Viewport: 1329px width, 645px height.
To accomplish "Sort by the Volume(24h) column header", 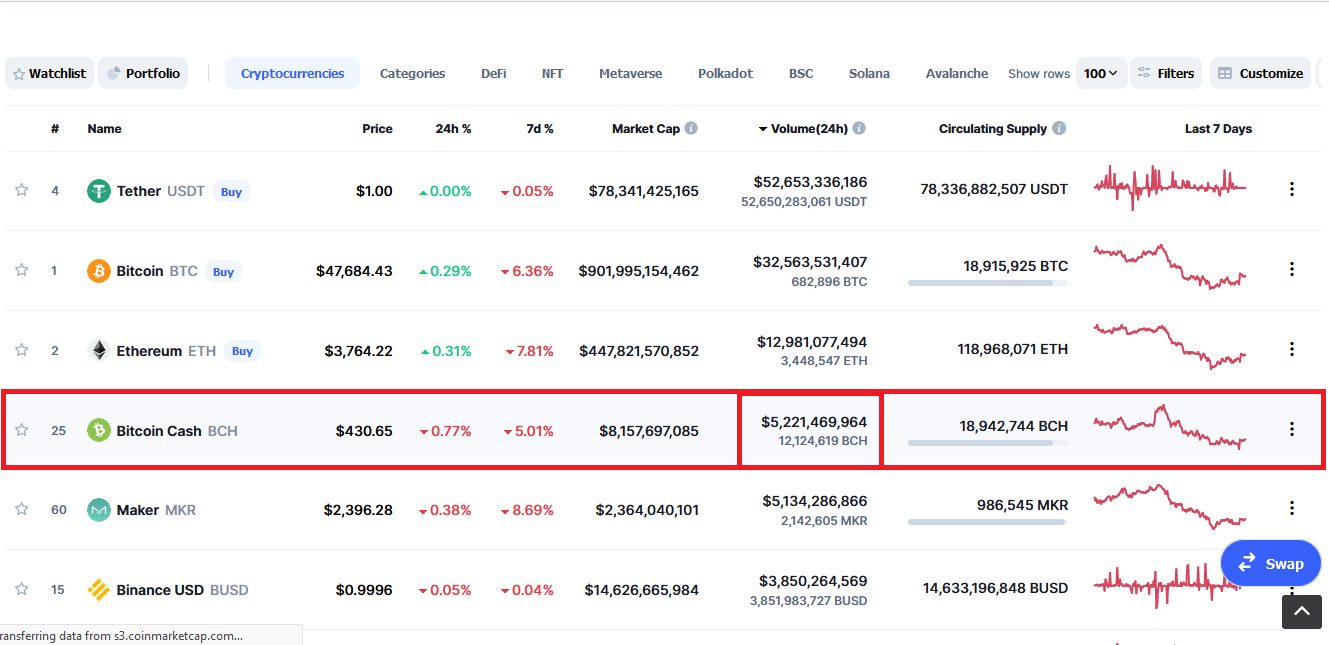I will (803, 128).
